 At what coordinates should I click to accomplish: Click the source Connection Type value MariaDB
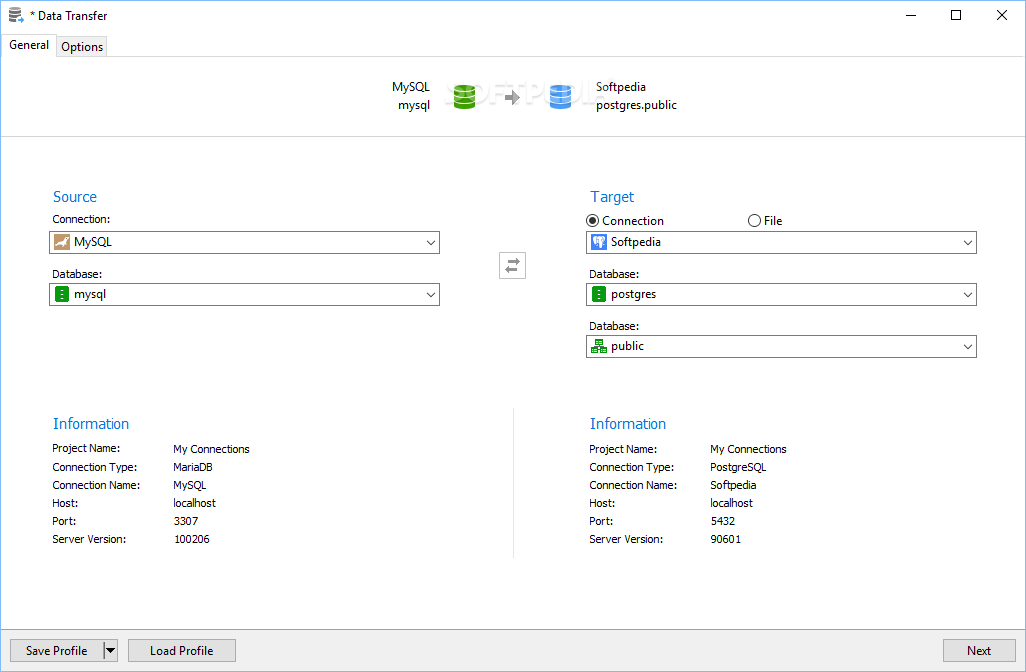click(193, 467)
